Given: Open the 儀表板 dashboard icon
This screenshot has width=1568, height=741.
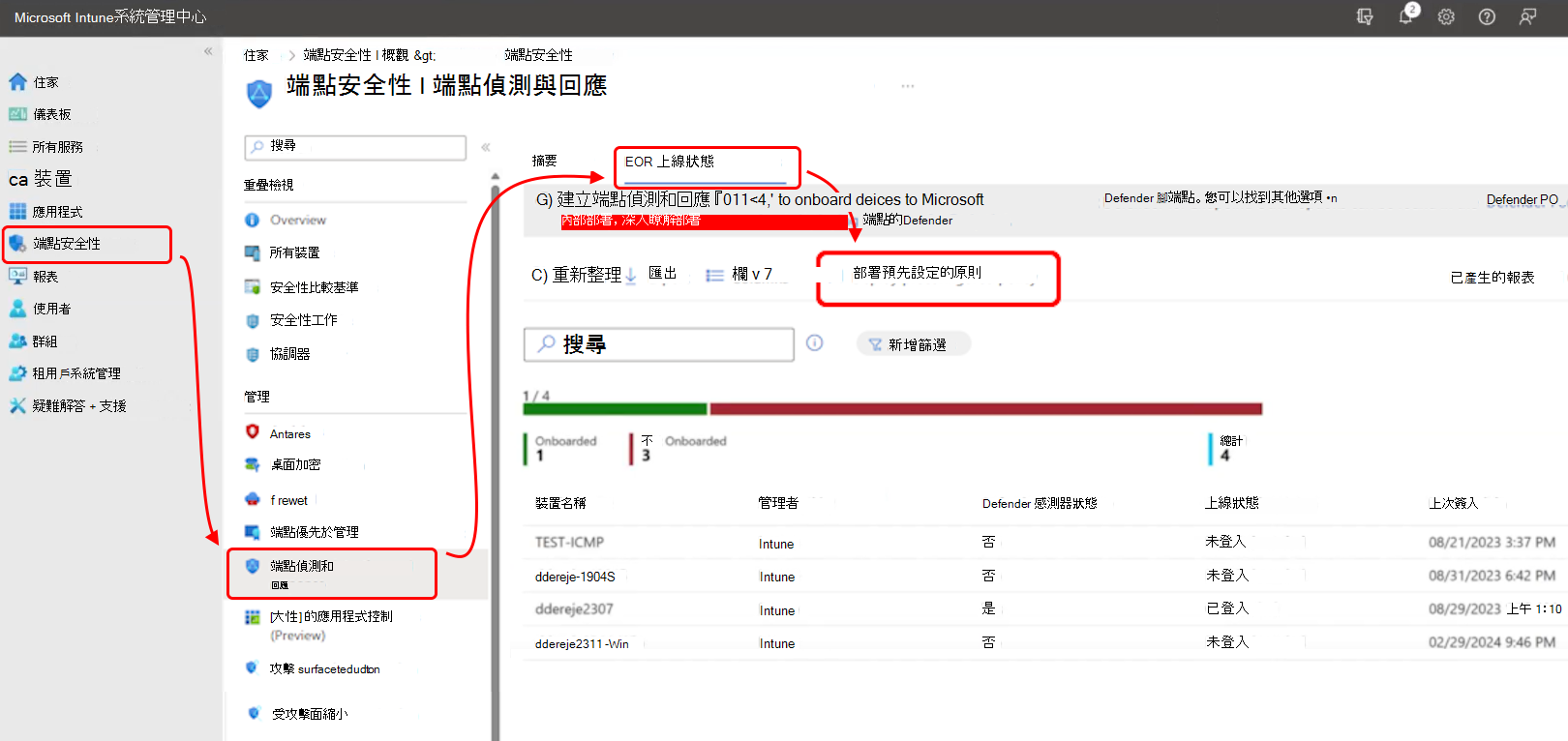Looking at the screenshot, I should click(x=17, y=114).
